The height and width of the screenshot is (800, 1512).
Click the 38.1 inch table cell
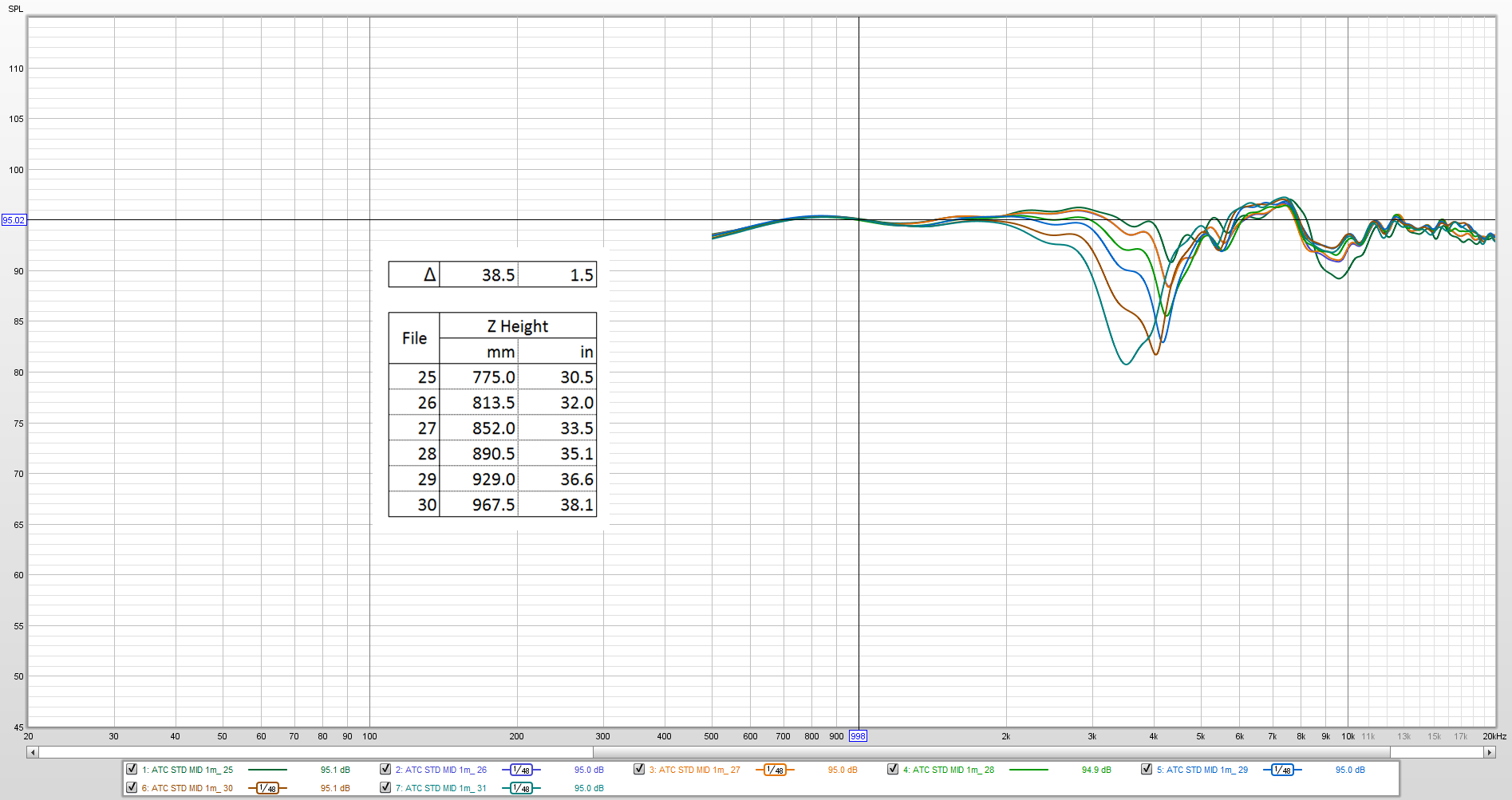click(557, 504)
